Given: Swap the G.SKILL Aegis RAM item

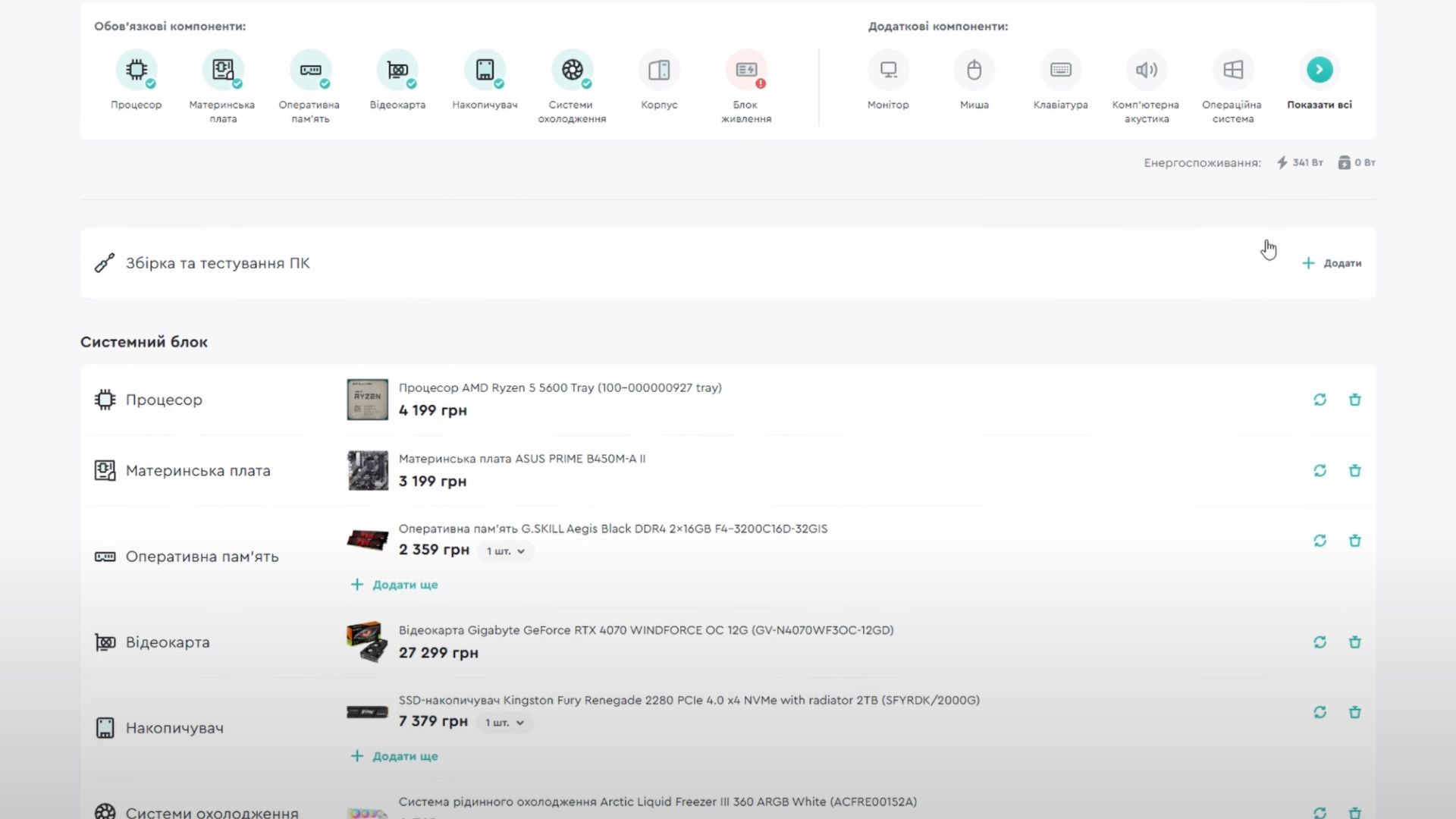Looking at the screenshot, I should pyautogui.click(x=1319, y=541).
